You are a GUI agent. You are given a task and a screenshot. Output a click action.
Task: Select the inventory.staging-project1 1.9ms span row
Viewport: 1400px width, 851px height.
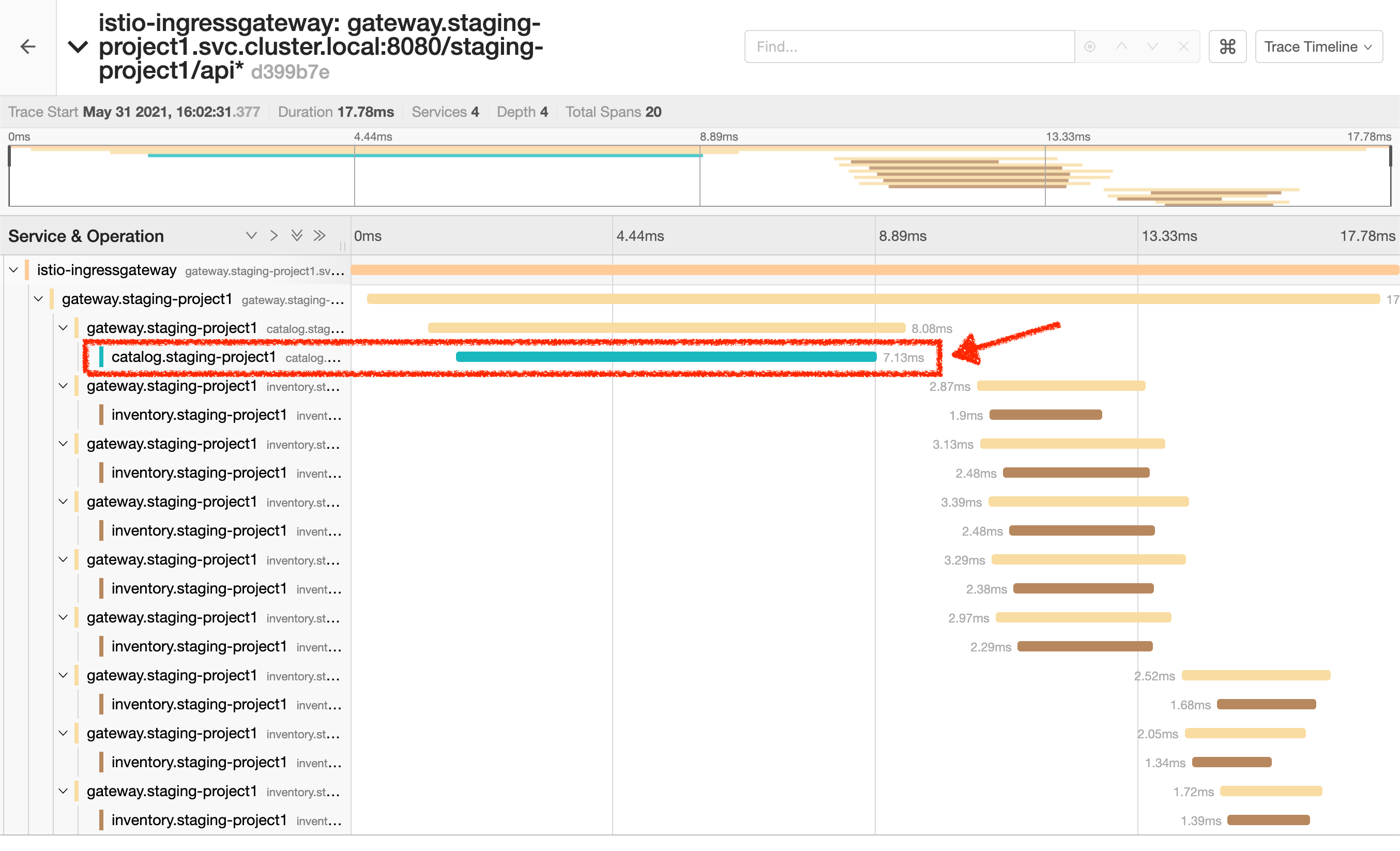199,415
